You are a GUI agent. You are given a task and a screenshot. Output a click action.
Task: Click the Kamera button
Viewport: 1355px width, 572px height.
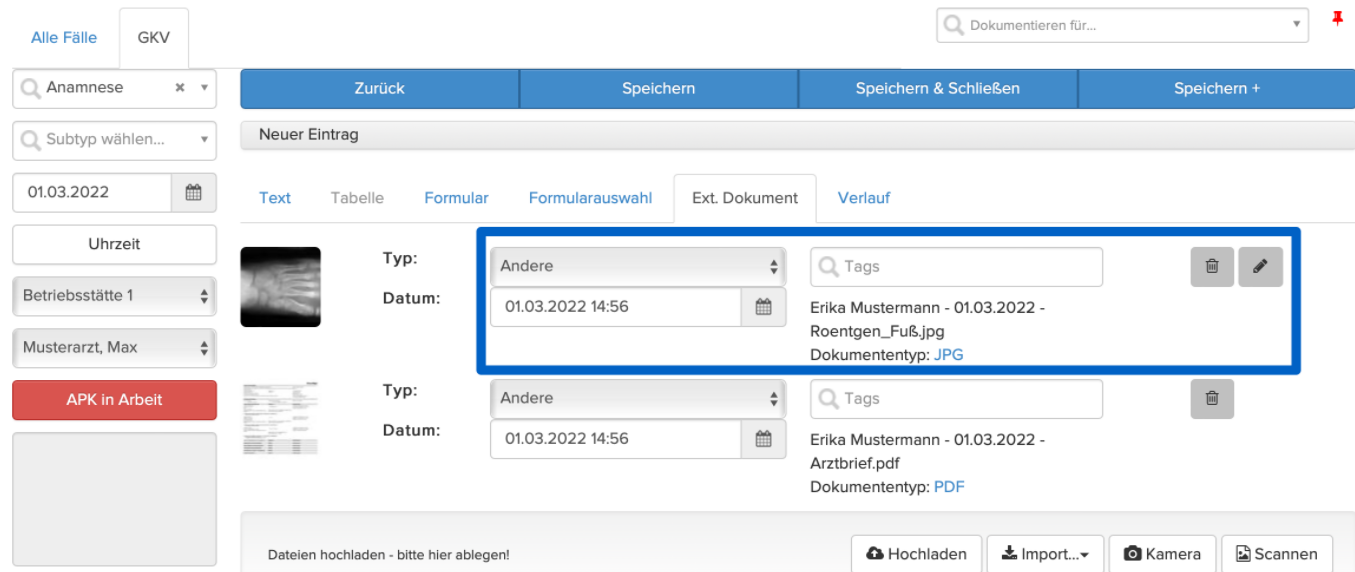1162,554
